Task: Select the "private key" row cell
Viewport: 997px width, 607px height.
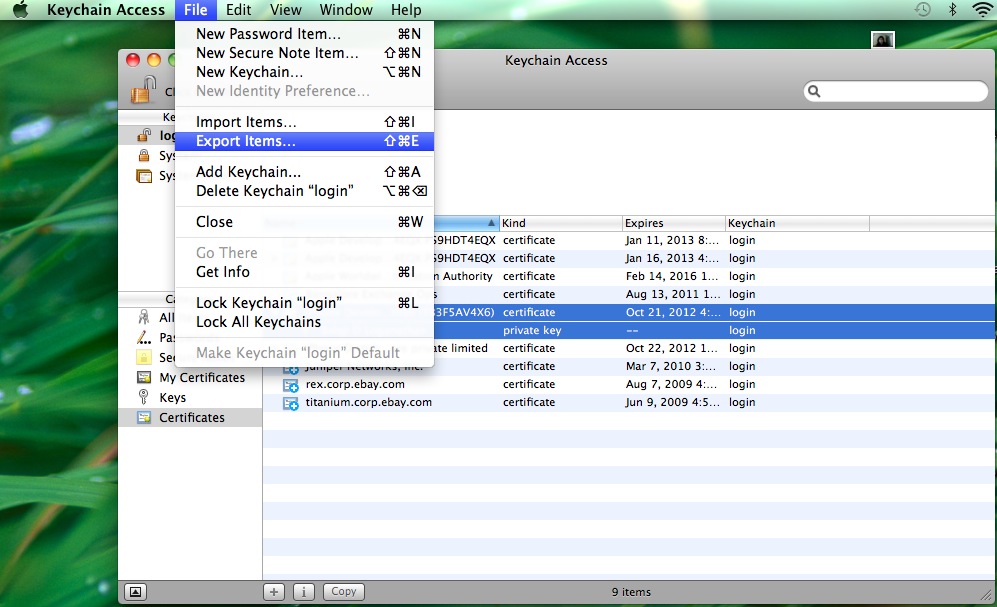Action: click(532, 331)
